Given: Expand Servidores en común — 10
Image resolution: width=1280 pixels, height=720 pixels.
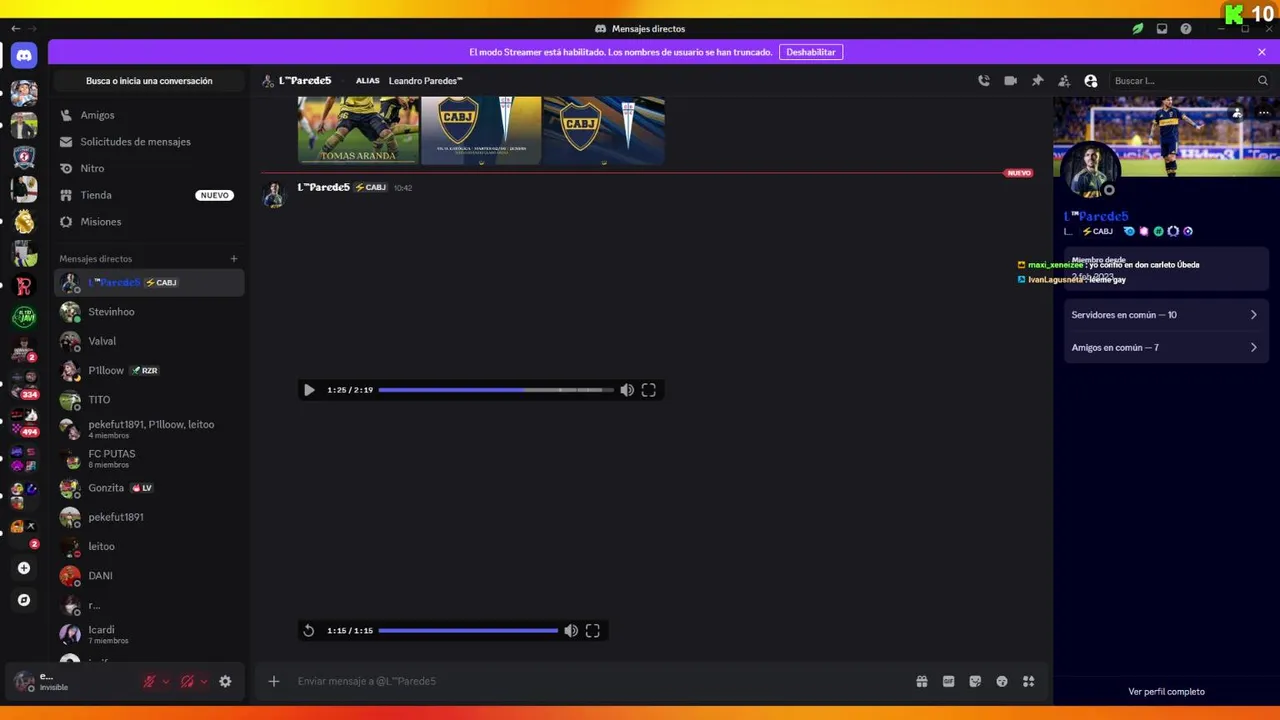Looking at the screenshot, I should pyautogui.click(x=1166, y=315).
